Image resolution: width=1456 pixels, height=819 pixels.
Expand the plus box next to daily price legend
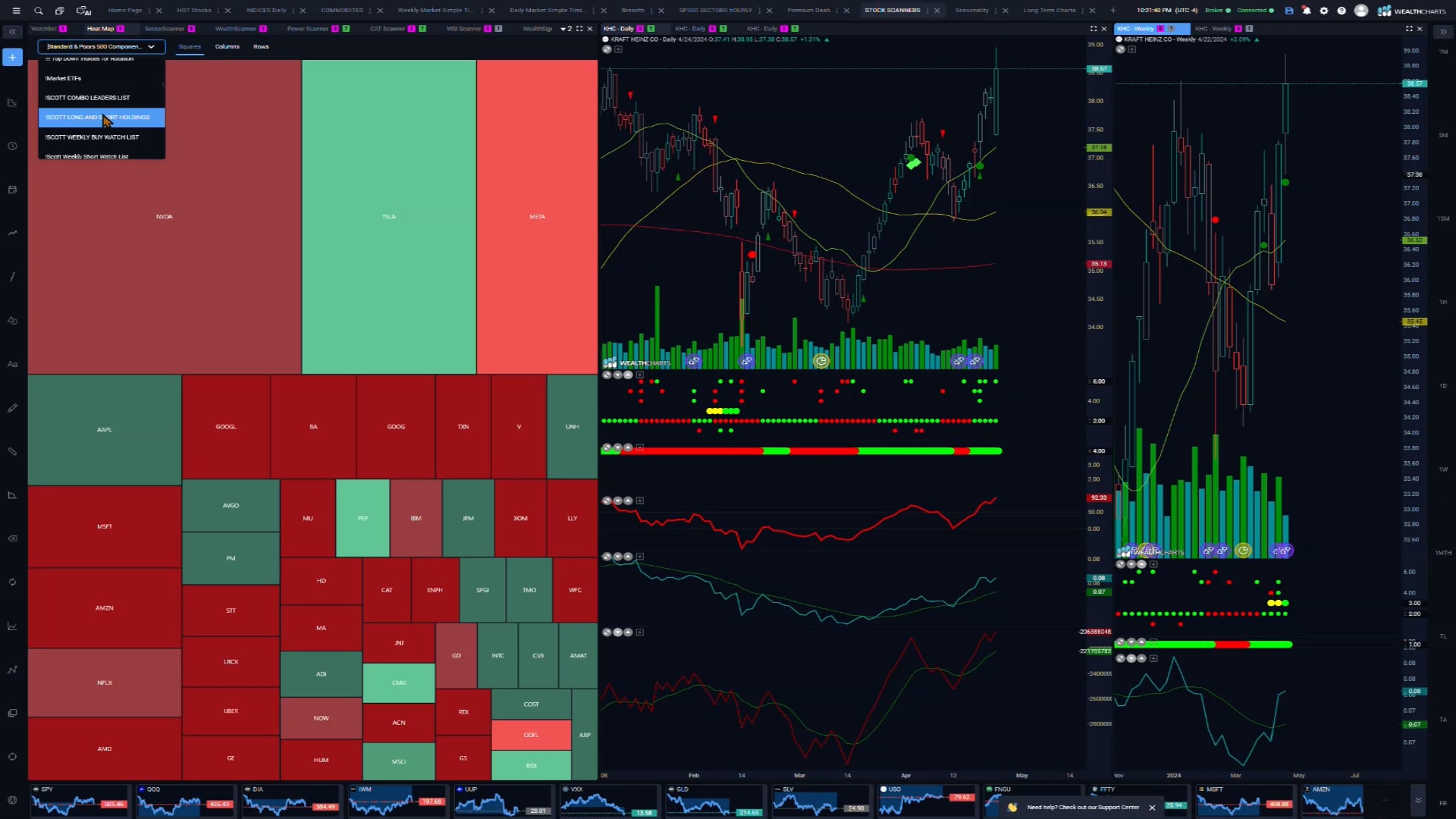618,49
